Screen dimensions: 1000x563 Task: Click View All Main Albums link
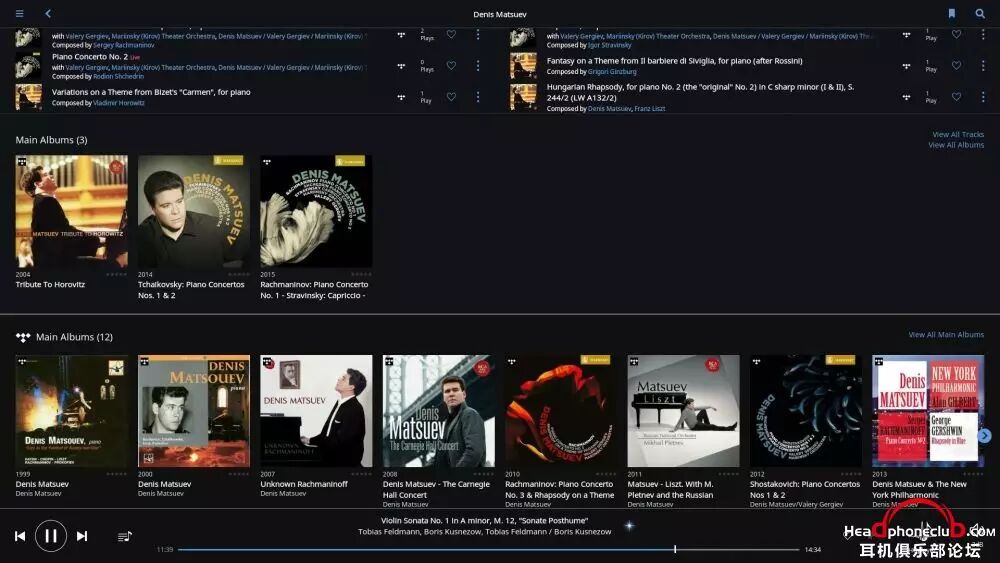click(946, 334)
